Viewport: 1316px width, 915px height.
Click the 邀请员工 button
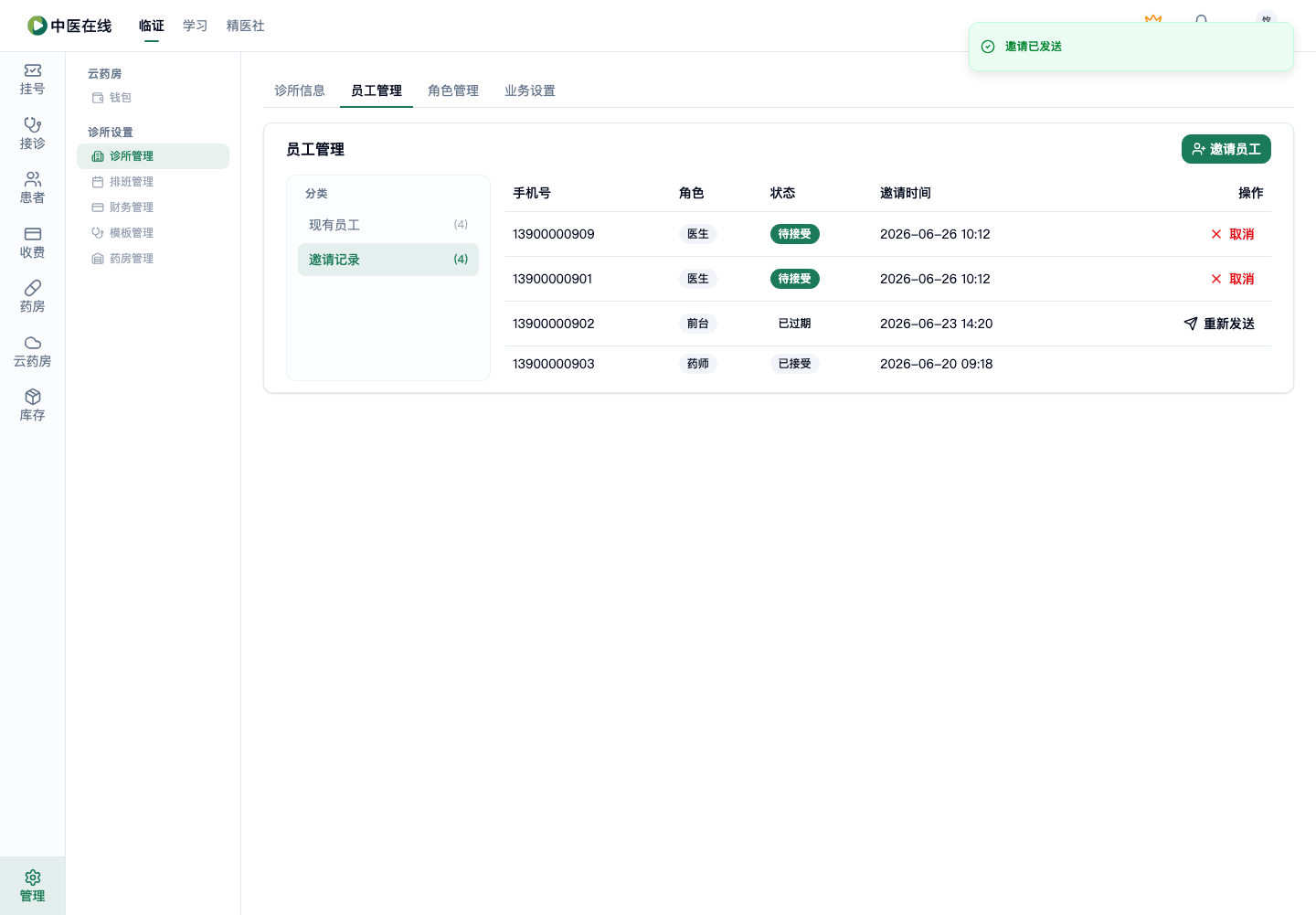(1226, 149)
